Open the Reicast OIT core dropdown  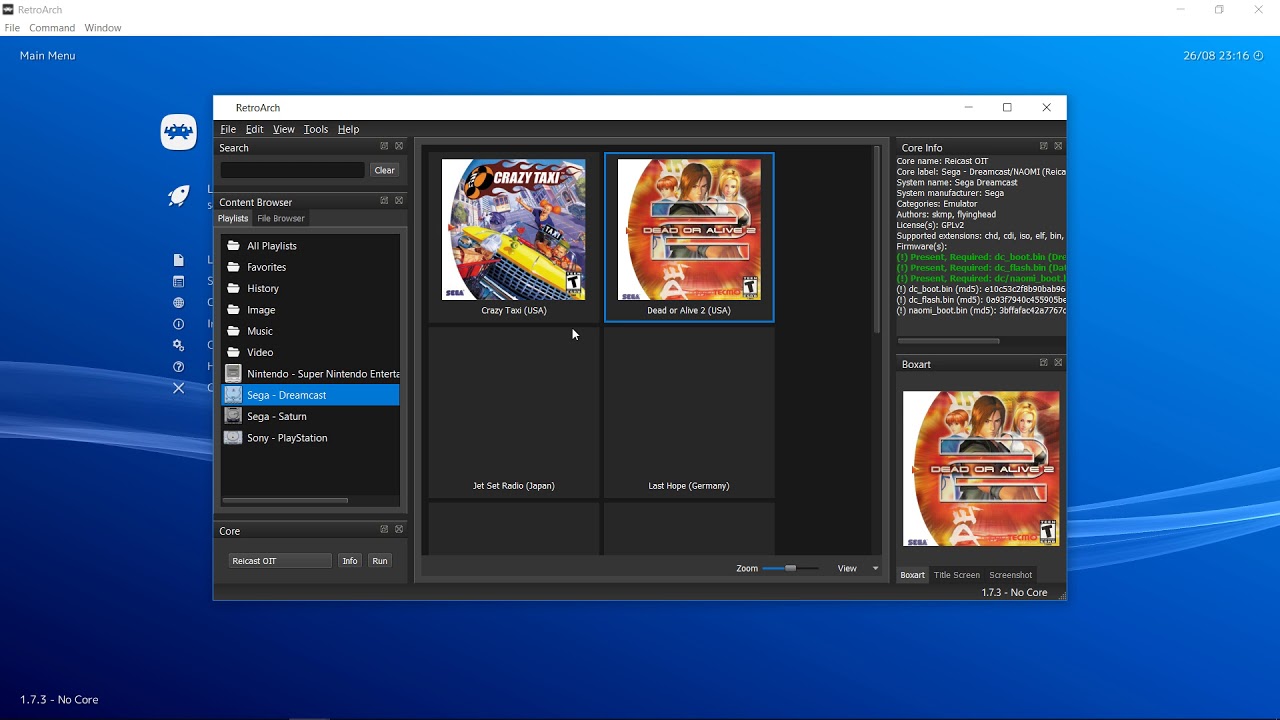280,561
